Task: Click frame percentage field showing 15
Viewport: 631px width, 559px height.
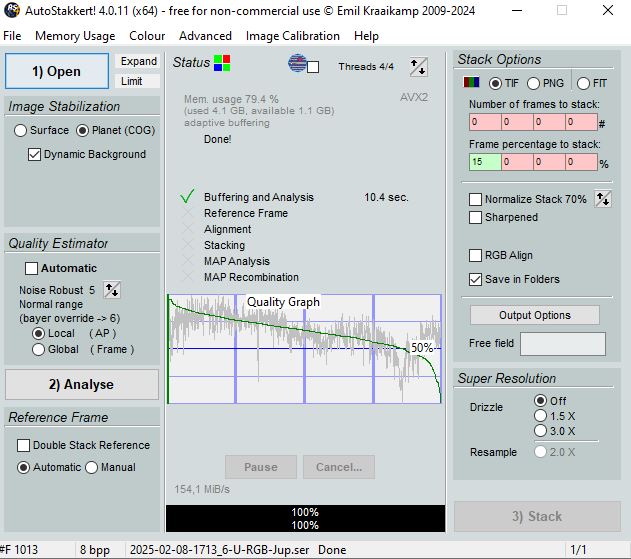Action: pos(485,162)
